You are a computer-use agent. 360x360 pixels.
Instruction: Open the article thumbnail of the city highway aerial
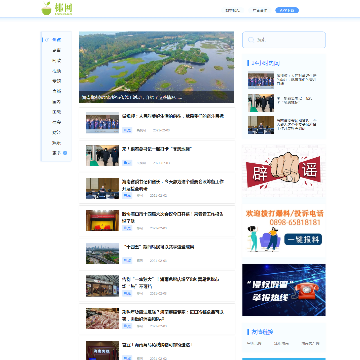[x=102, y=253]
